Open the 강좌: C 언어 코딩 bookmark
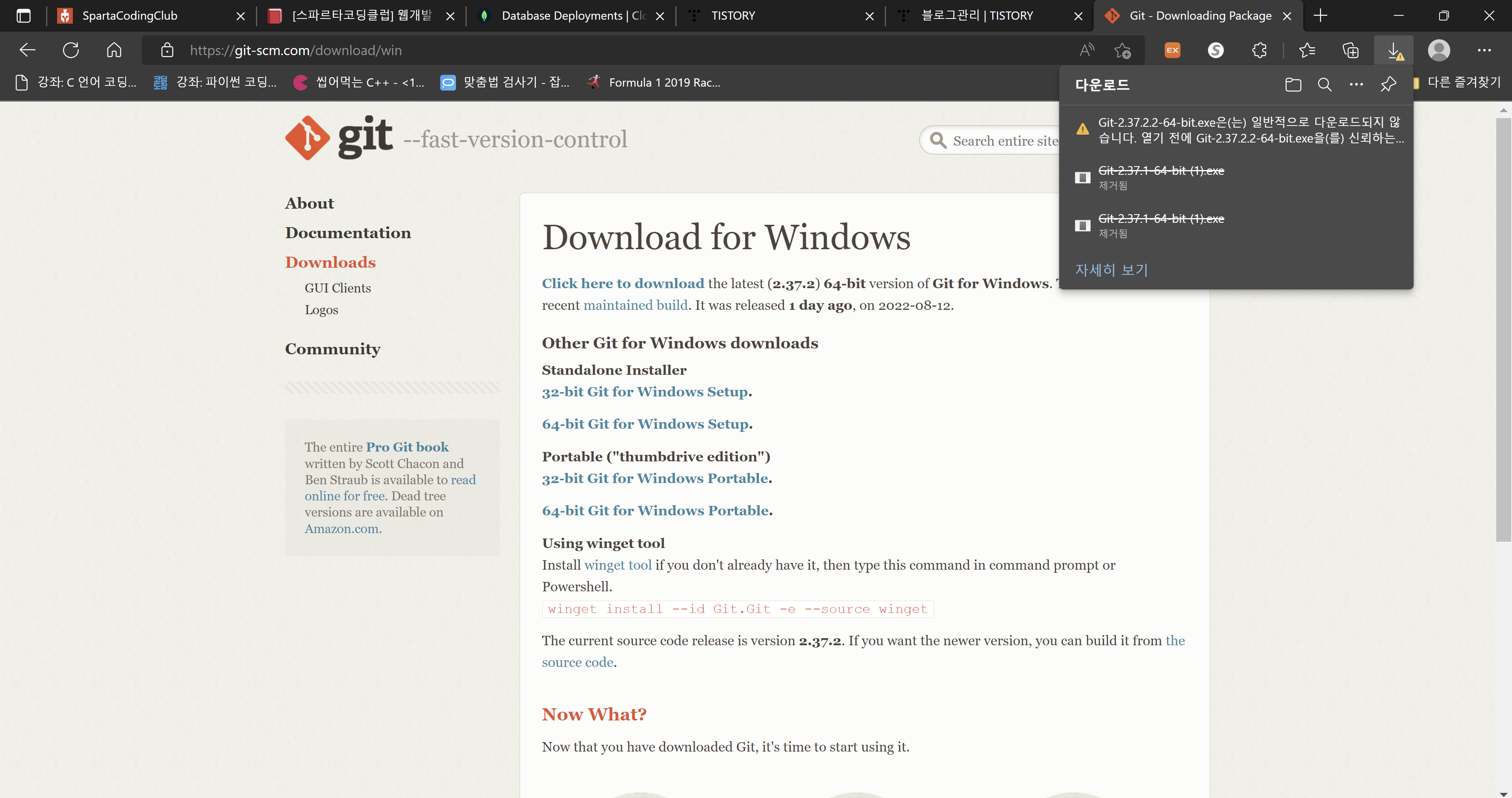The image size is (1512, 798). pos(76,83)
